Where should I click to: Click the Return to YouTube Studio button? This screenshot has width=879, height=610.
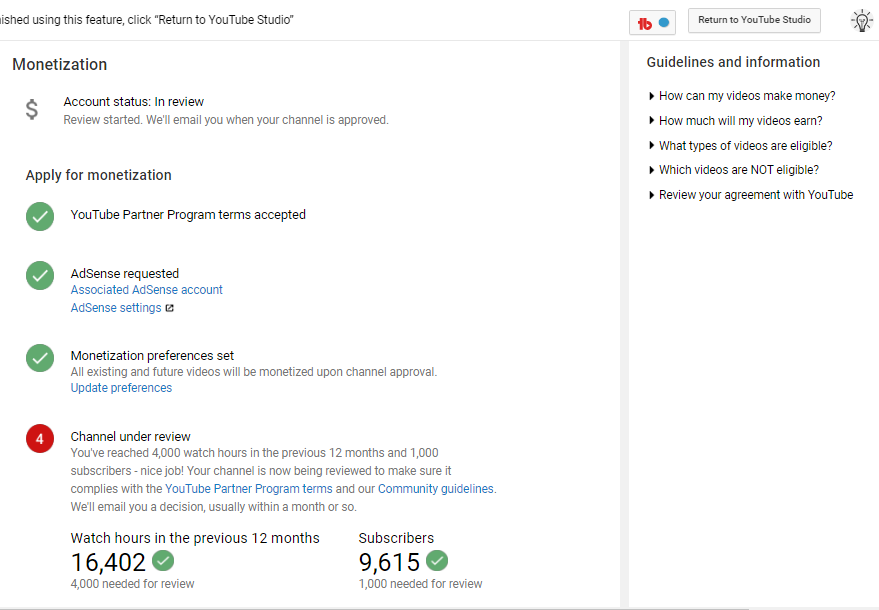click(x=754, y=20)
